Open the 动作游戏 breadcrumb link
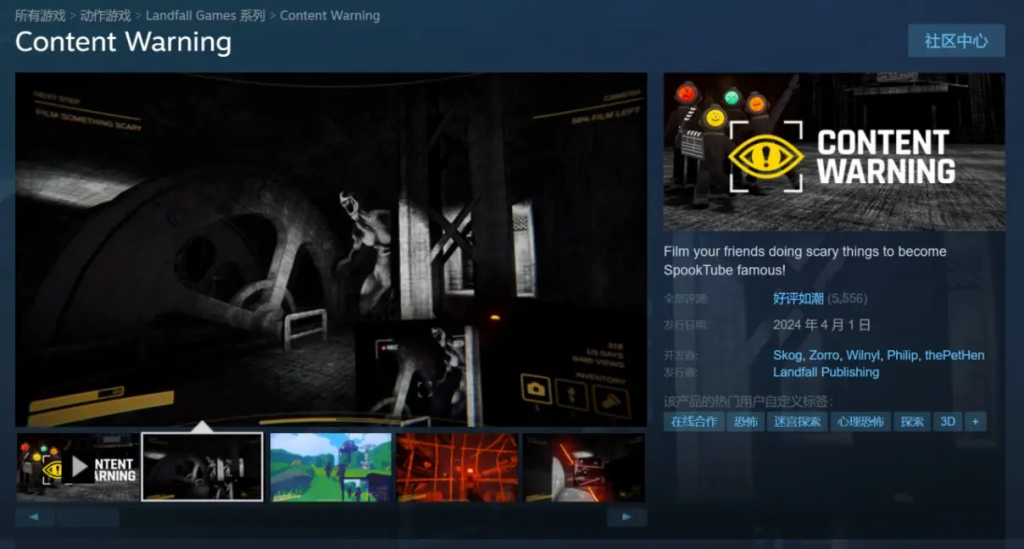The image size is (1024, 549). click(106, 16)
